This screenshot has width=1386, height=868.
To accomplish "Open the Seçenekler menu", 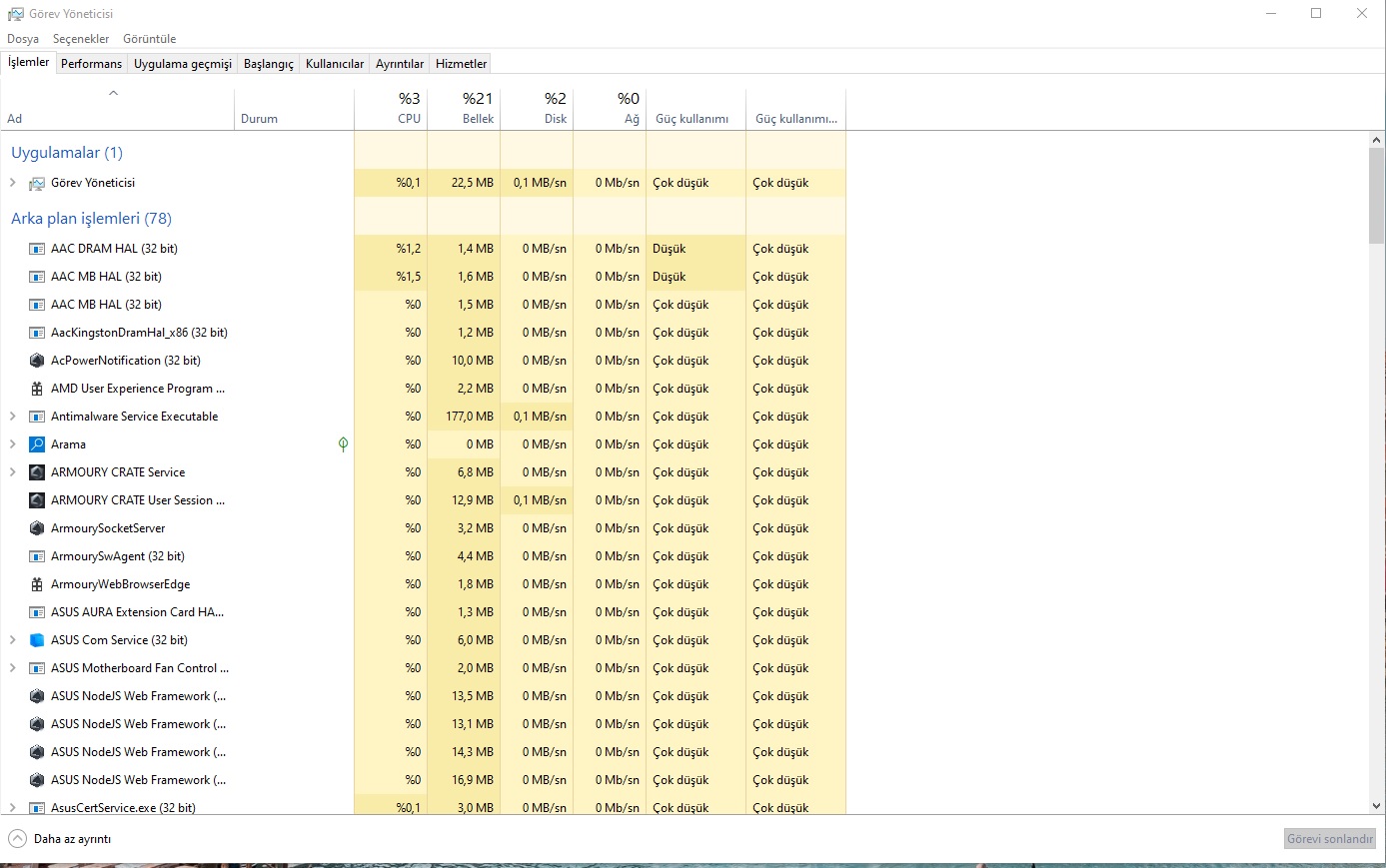I will 81,39.
